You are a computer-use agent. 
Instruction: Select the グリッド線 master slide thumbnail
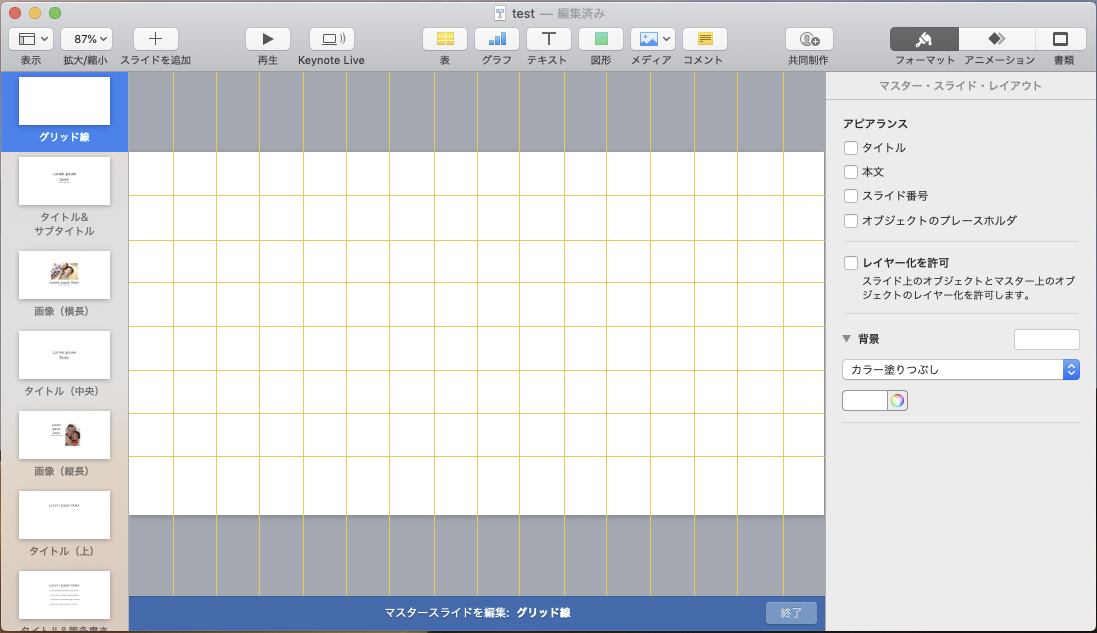click(64, 101)
